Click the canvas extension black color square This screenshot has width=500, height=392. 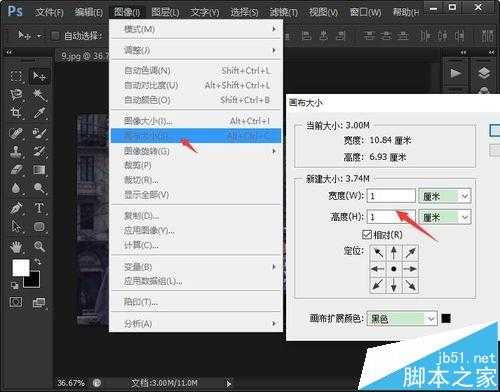(446, 318)
